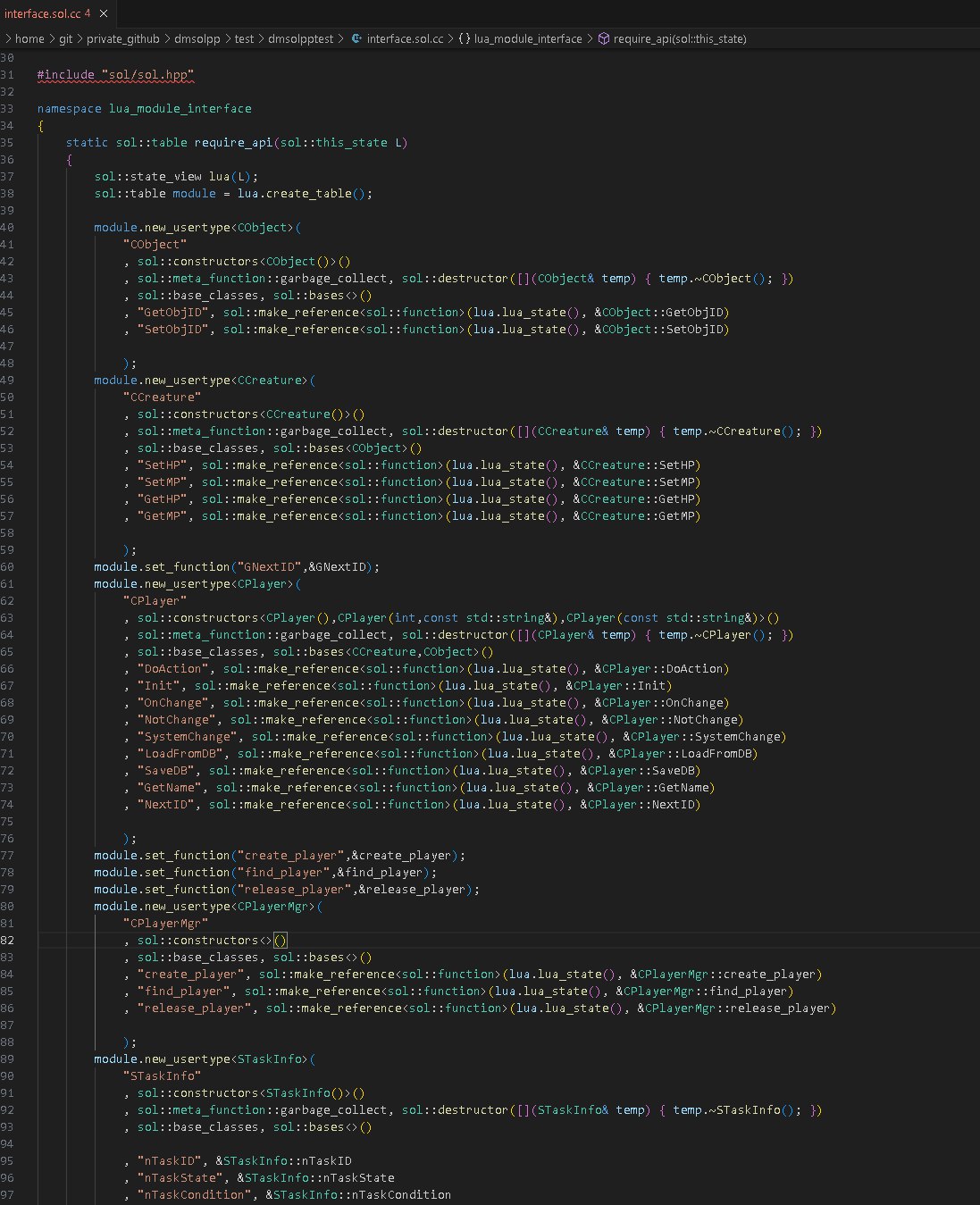The height and width of the screenshot is (1205, 980).
Task: Click the #include "sol/sol.hpp" line
Action: pyautogui.click(x=115, y=75)
